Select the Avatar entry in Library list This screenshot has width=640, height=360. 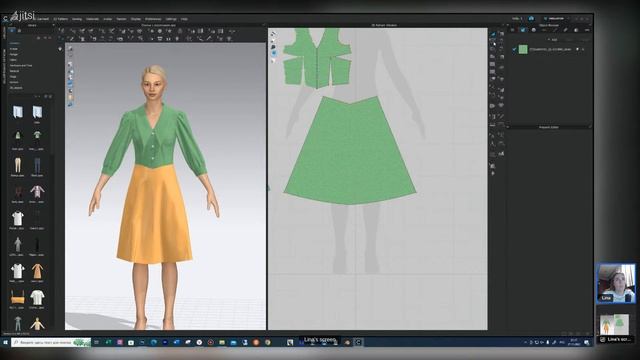(14, 49)
